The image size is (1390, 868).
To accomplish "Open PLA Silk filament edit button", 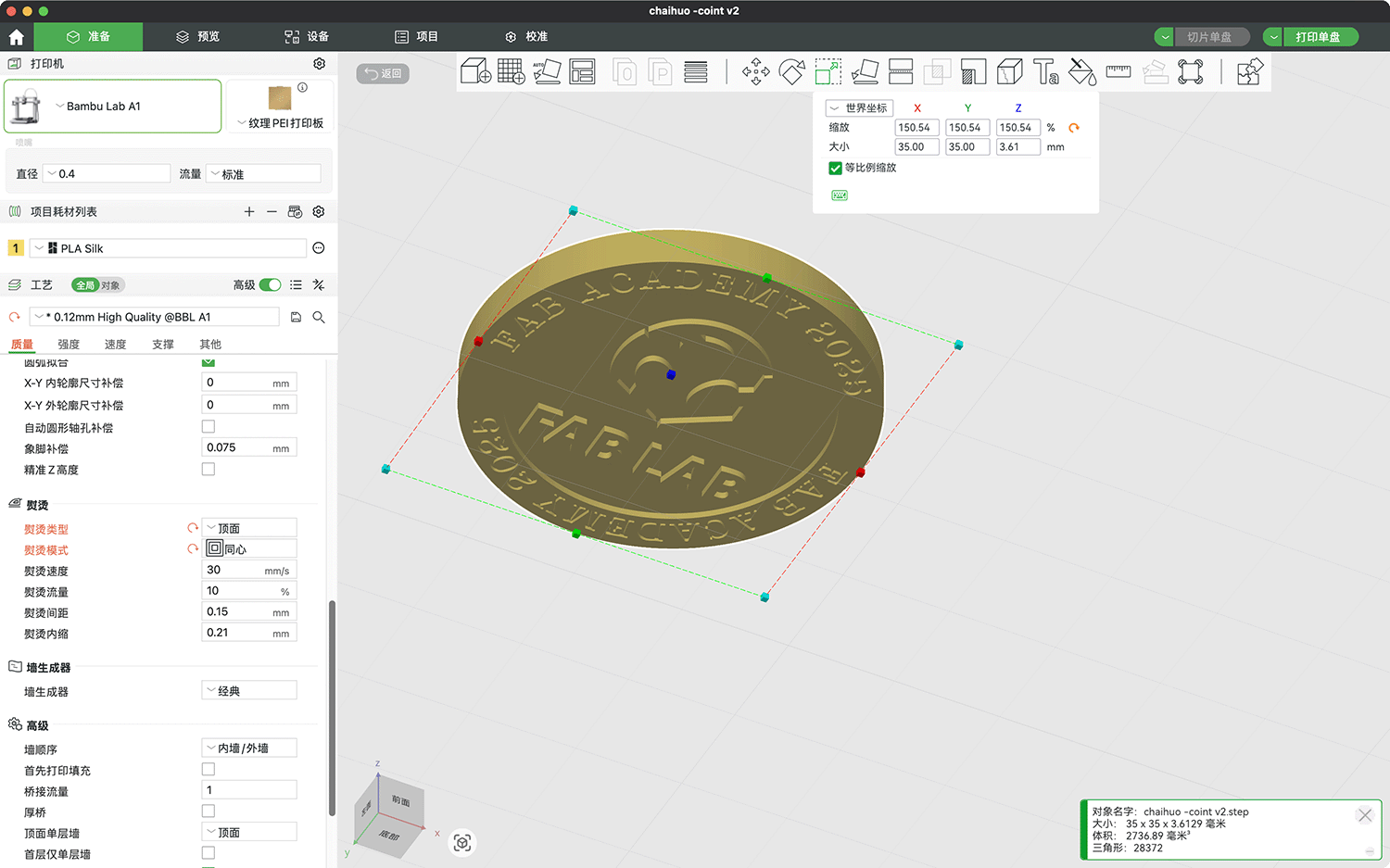I will 319,248.
